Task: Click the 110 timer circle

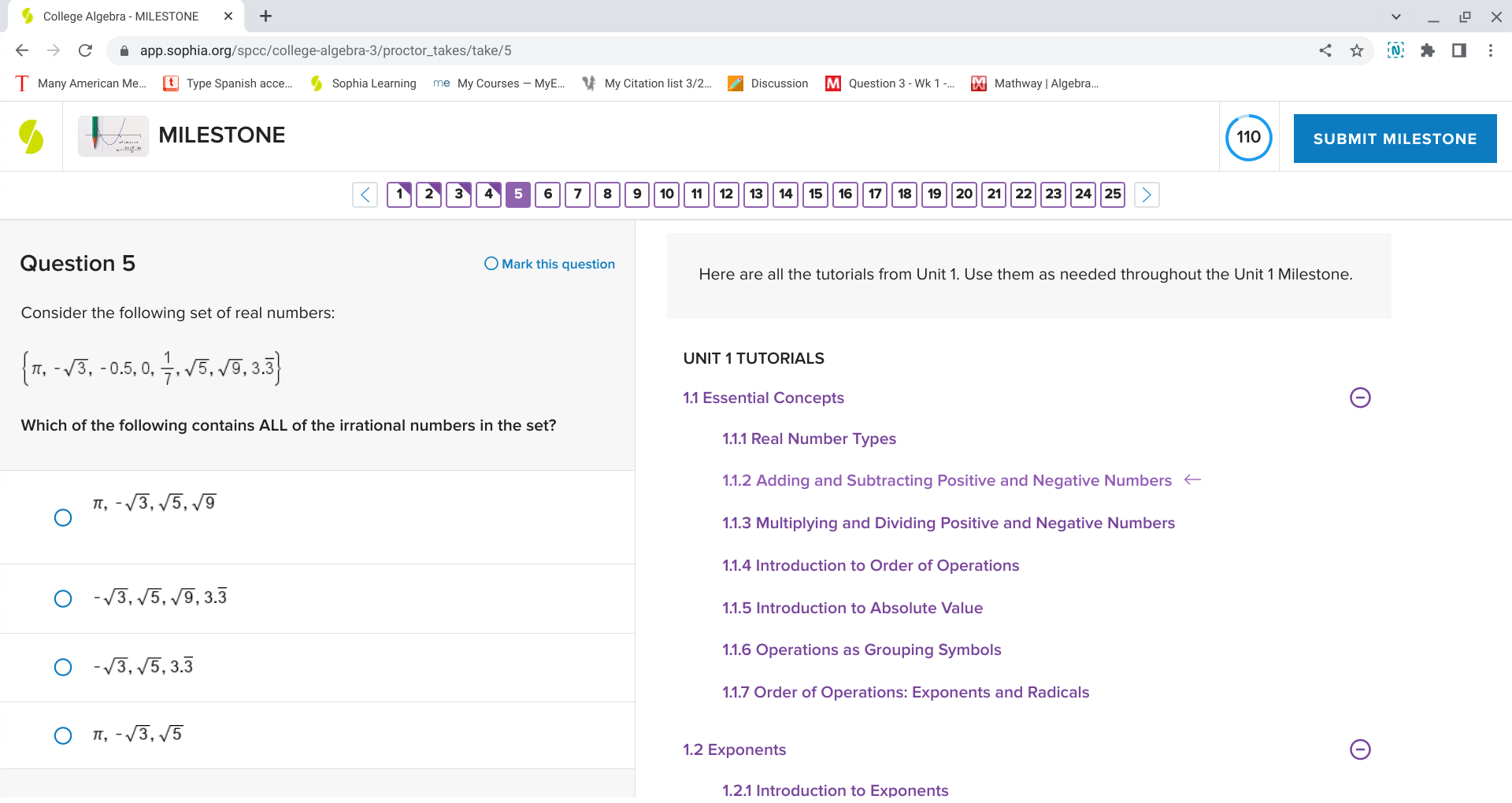Action: [x=1248, y=137]
